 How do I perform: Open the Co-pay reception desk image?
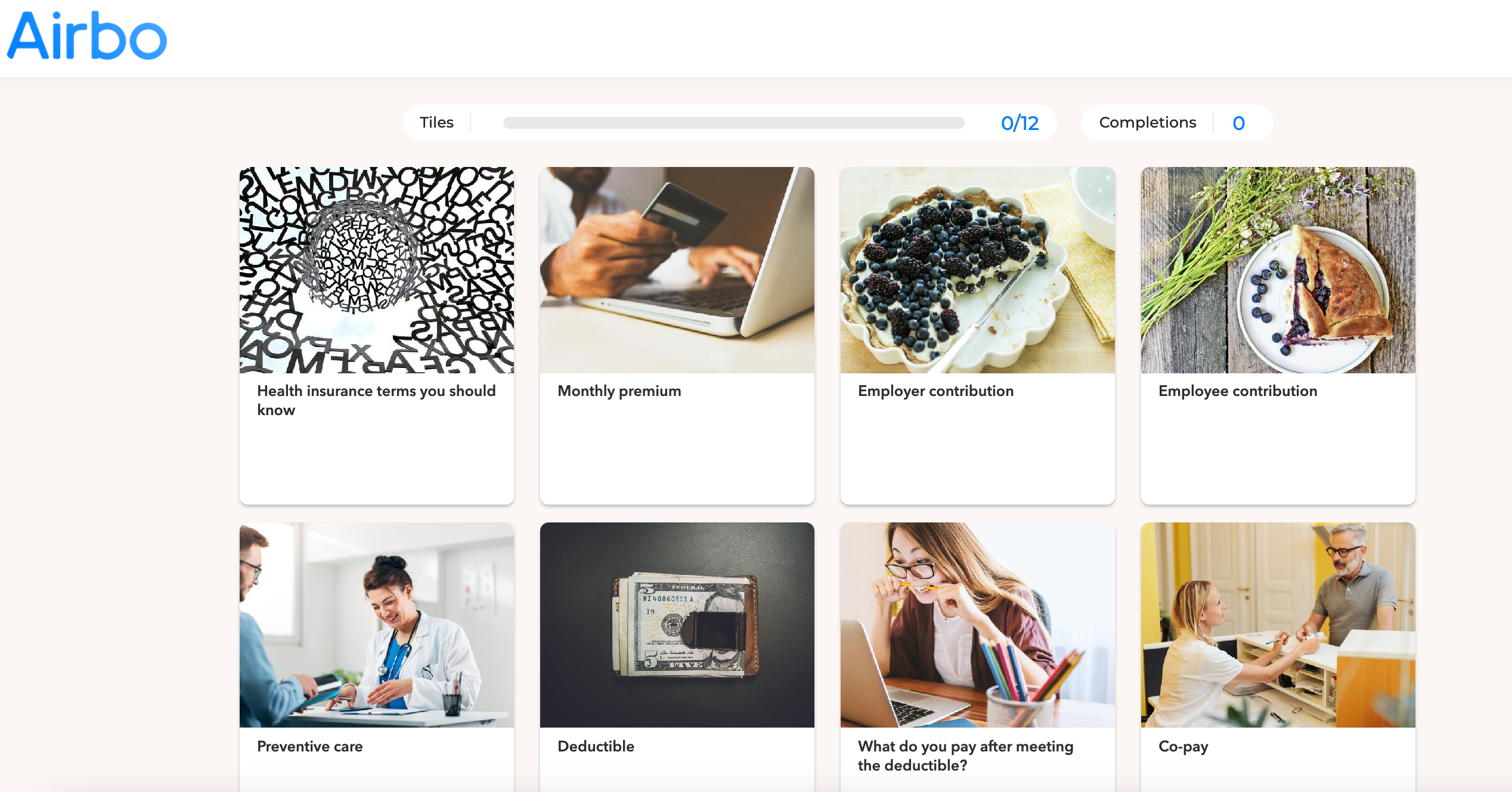1278,625
